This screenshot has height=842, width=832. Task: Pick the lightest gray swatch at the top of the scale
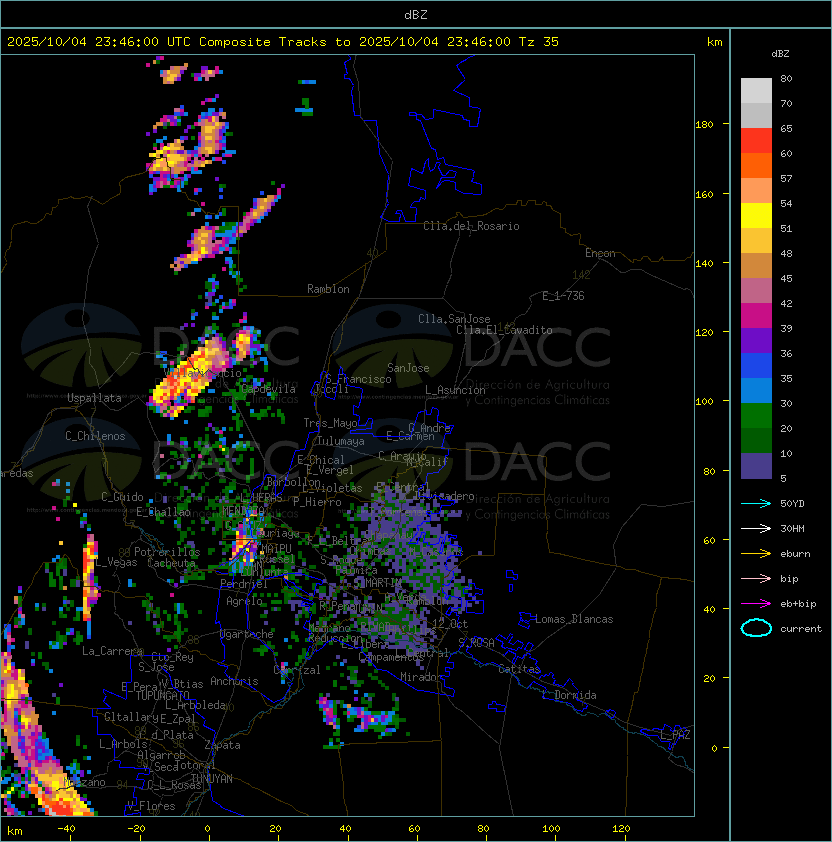pos(756,91)
